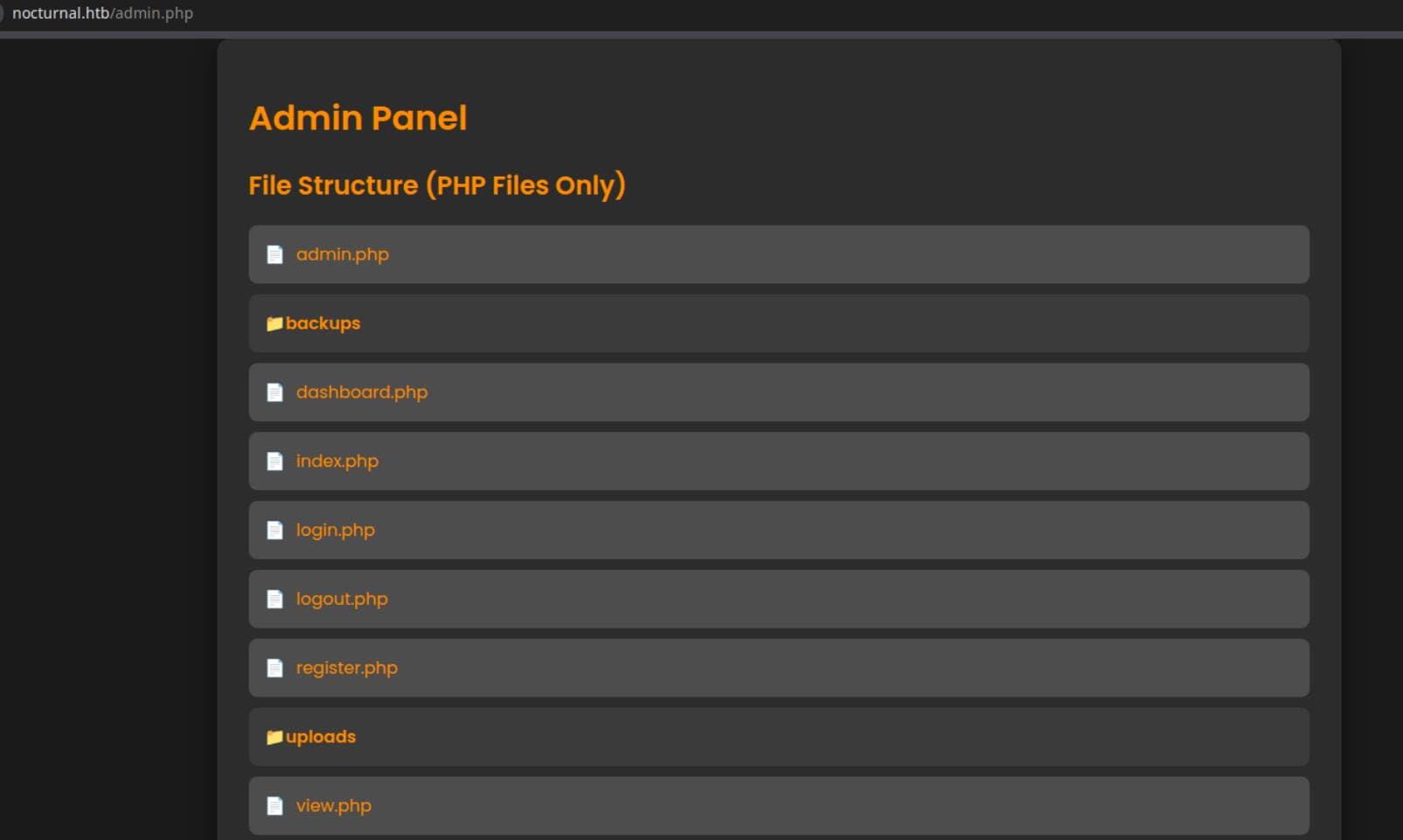Open the admin.php file link
1403x840 pixels.
tap(343, 254)
